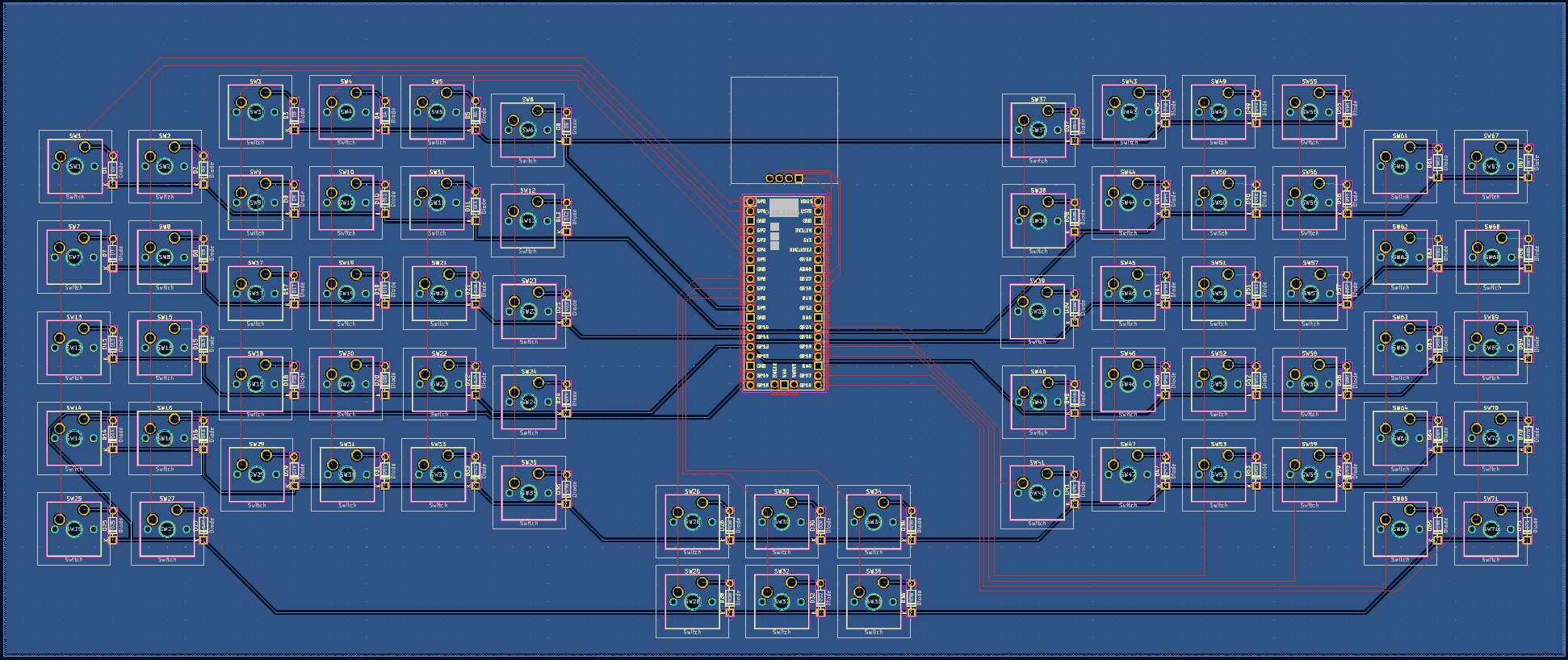
Task: Select the SW65 switch footprint
Action: pyautogui.click(x=1400, y=529)
